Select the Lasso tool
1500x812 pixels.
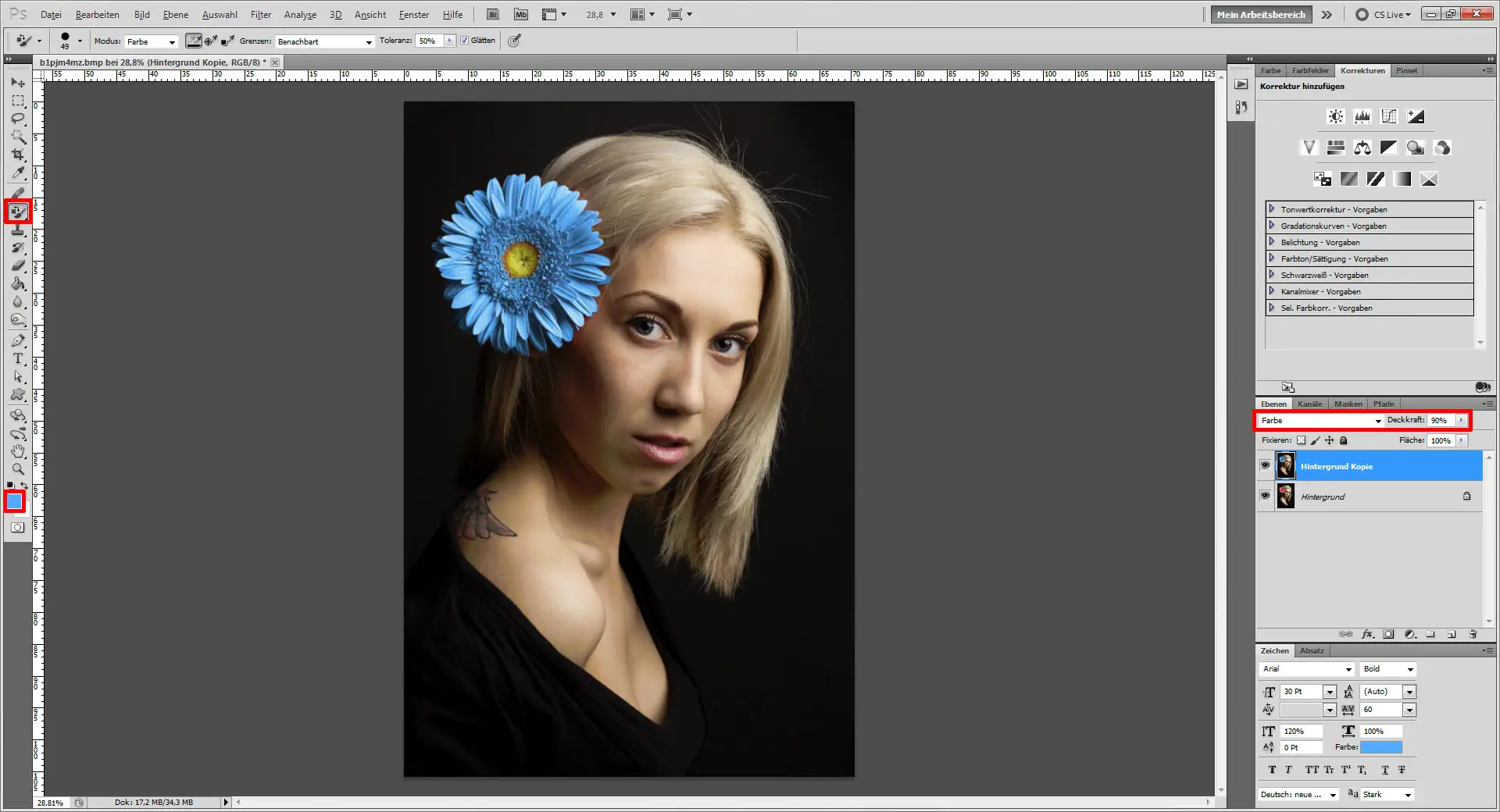point(17,119)
